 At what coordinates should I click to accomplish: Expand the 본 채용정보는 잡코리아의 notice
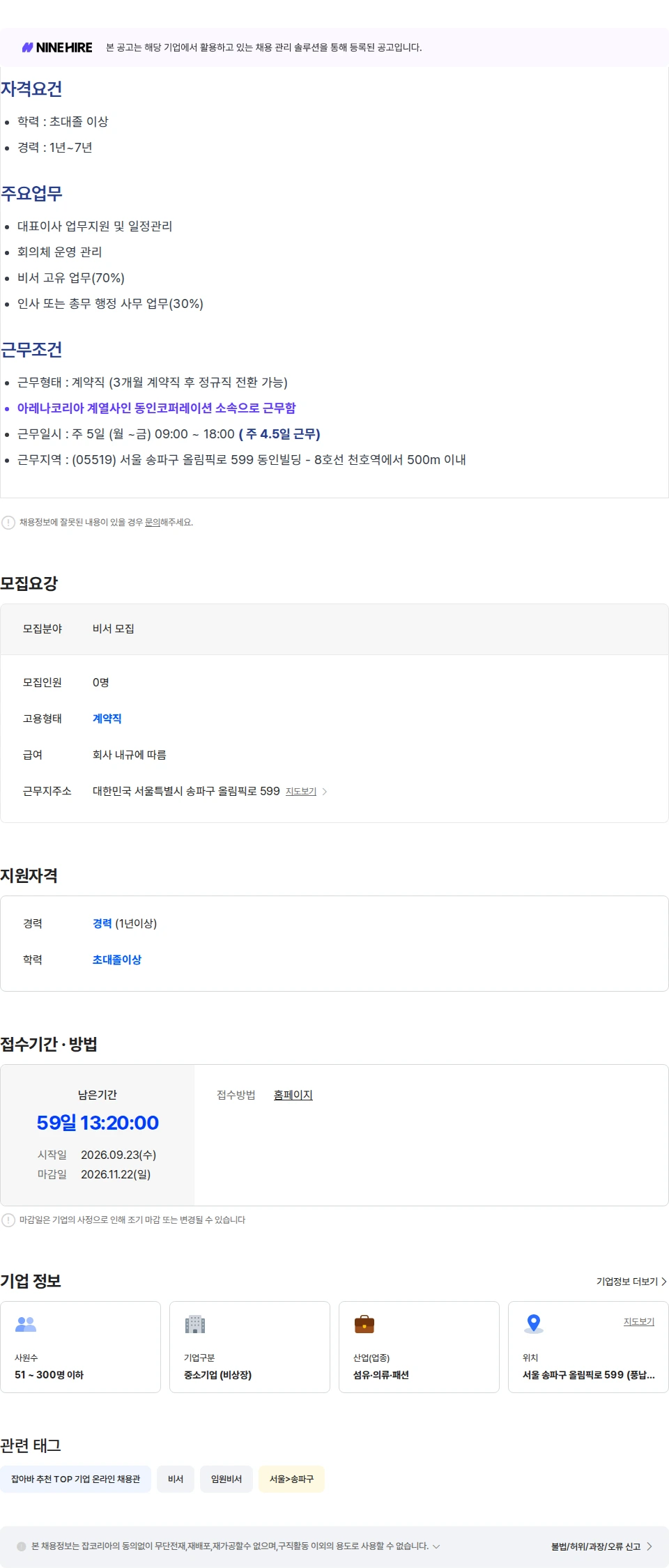[436, 1546]
